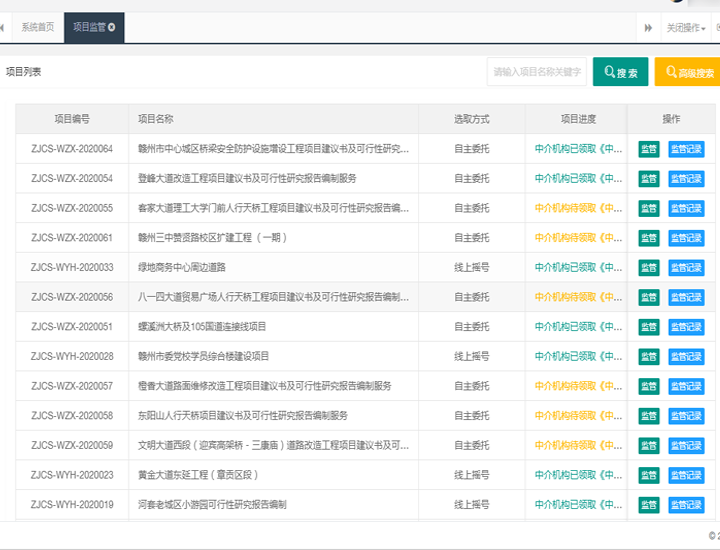720x550 pixels.
Task: Click 监管 for project ZJCS-WYH-2020019
Action: pyautogui.click(x=649, y=505)
